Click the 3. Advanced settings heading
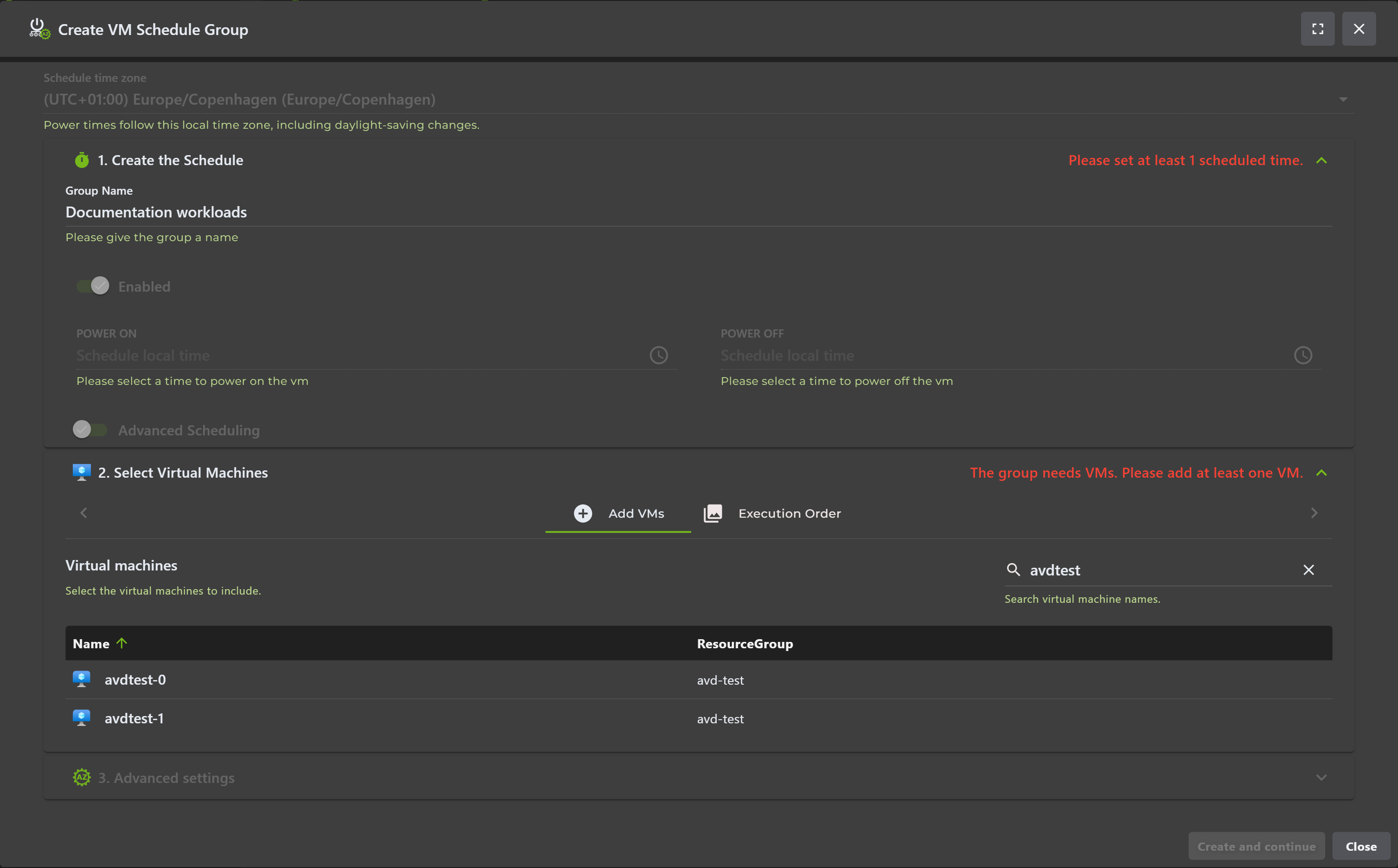1398x868 pixels. click(167, 777)
